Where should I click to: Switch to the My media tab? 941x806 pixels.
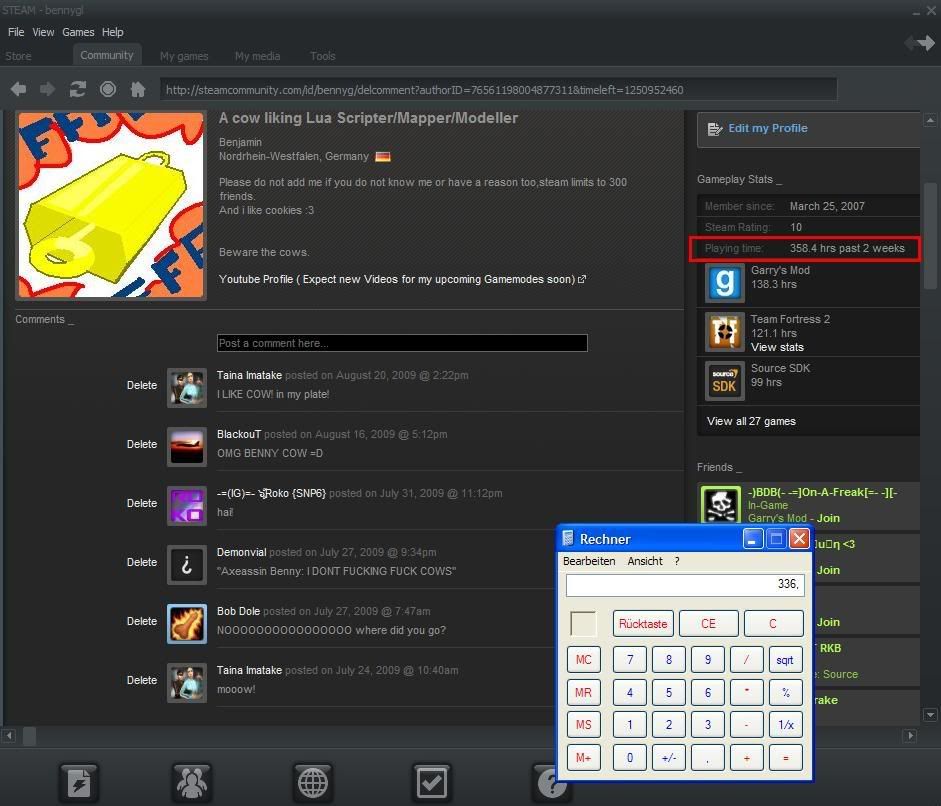pyautogui.click(x=257, y=56)
